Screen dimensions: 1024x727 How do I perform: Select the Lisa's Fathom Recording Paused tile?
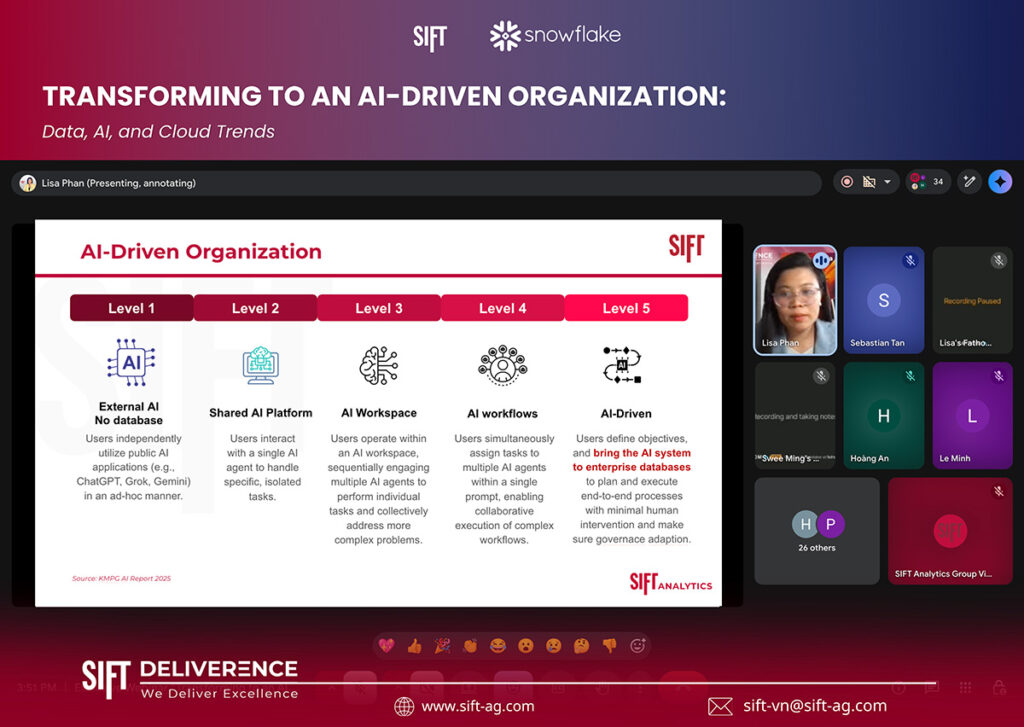click(972, 300)
